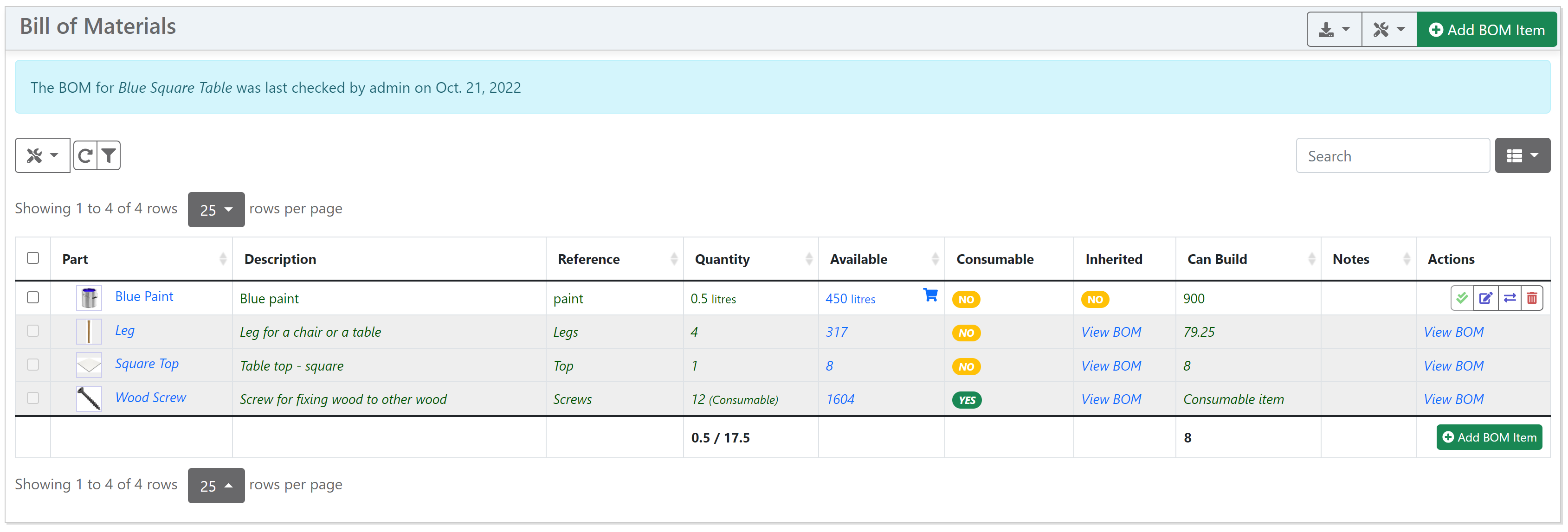
Task: Check the Blue Paint row checkbox
Action: pyautogui.click(x=33, y=297)
